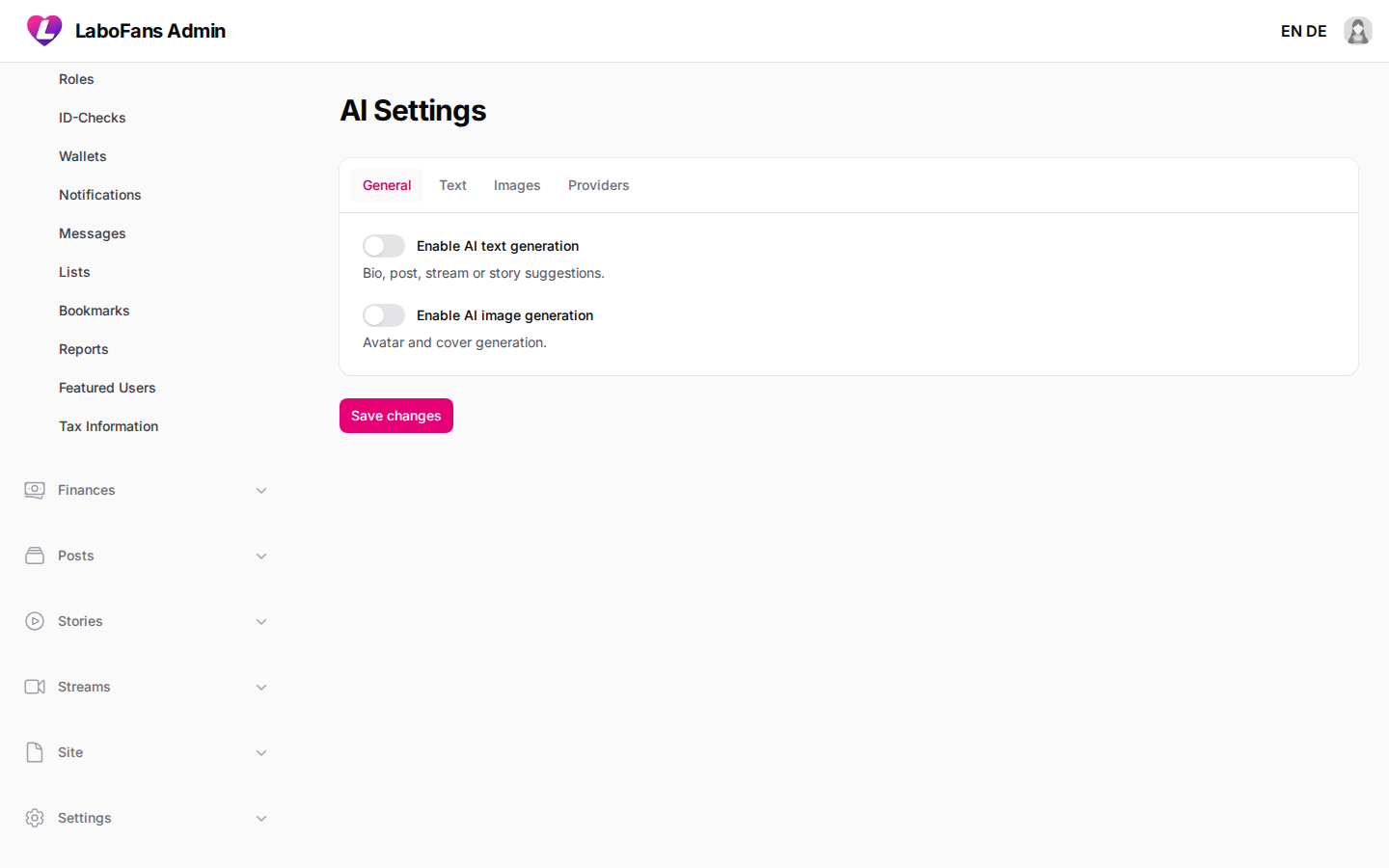Screen dimensions: 1389x868
Task: Expand the Posts section chevron
Action: tap(261, 556)
